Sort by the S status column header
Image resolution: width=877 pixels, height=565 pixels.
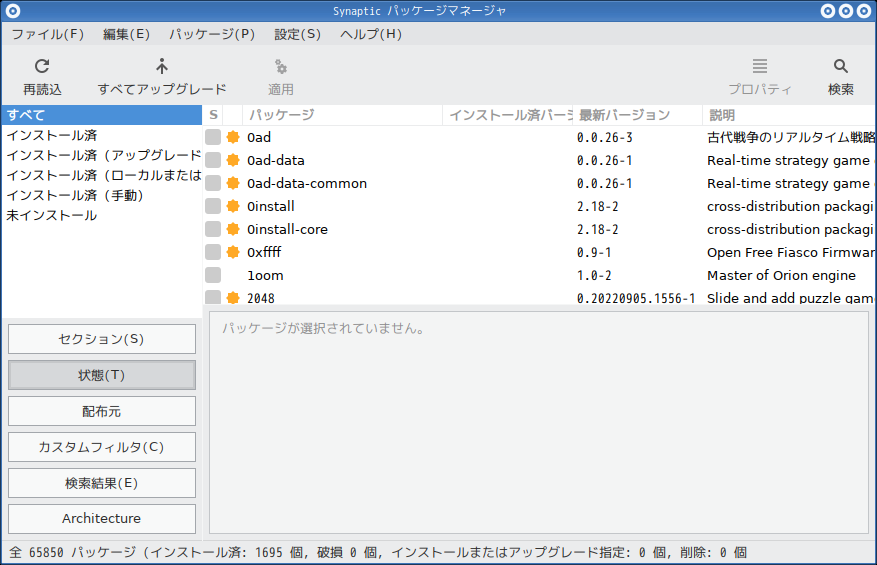213,115
